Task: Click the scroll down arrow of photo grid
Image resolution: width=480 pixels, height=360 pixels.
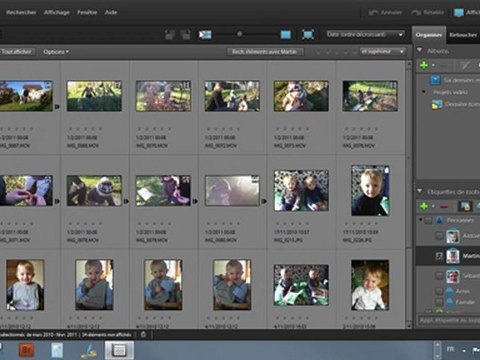Action: (409, 325)
